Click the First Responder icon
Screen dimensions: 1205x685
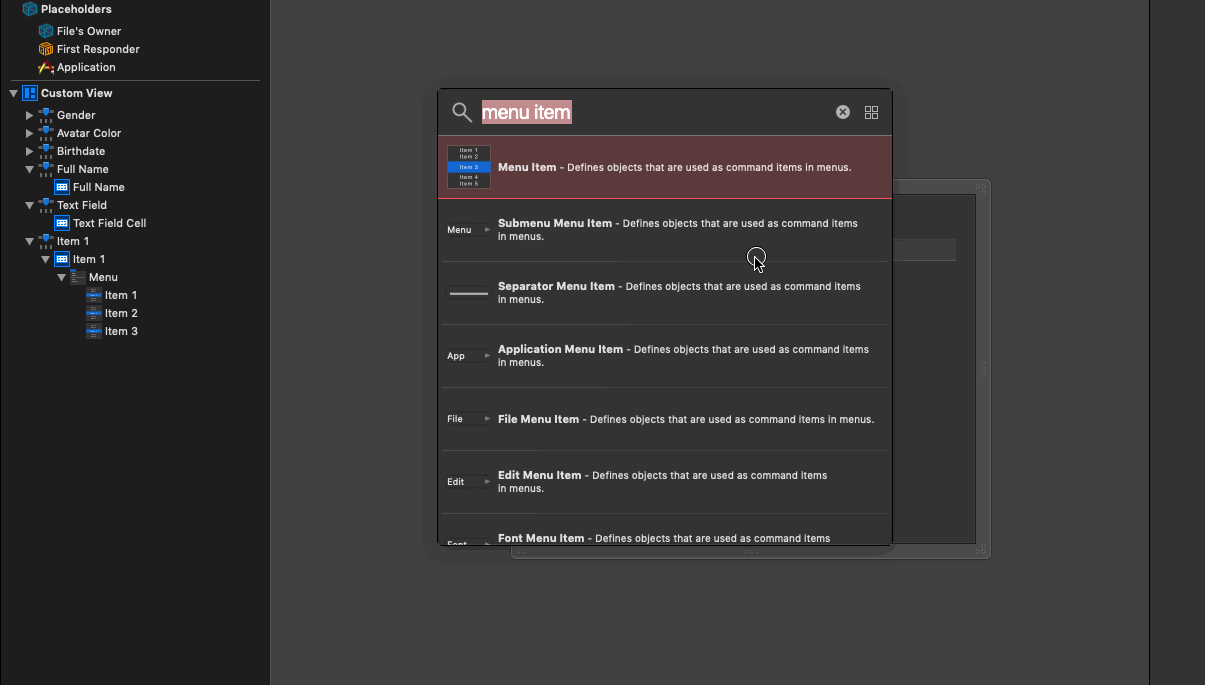click(x=45, y=49)
